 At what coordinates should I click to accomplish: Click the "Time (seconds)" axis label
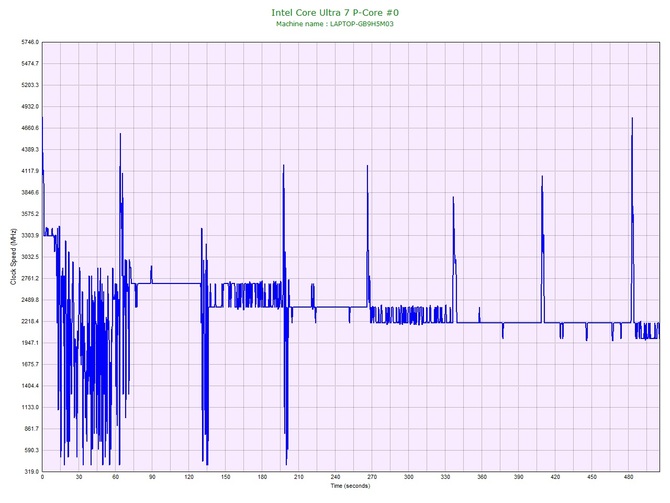coord(350,486)
